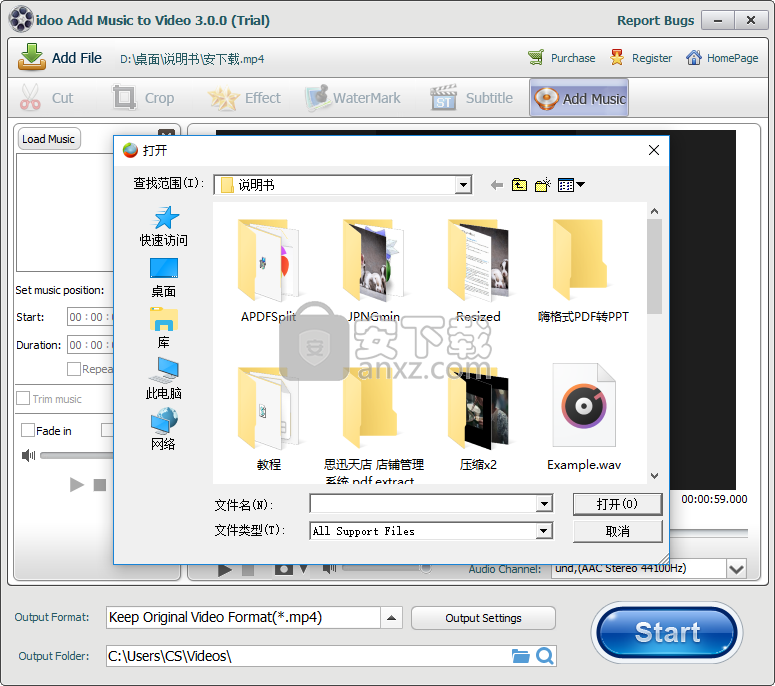Click the file list scrollbar up arrow
Image resolution: width=775 pixels, height=686 pixels.
[654, 211]
